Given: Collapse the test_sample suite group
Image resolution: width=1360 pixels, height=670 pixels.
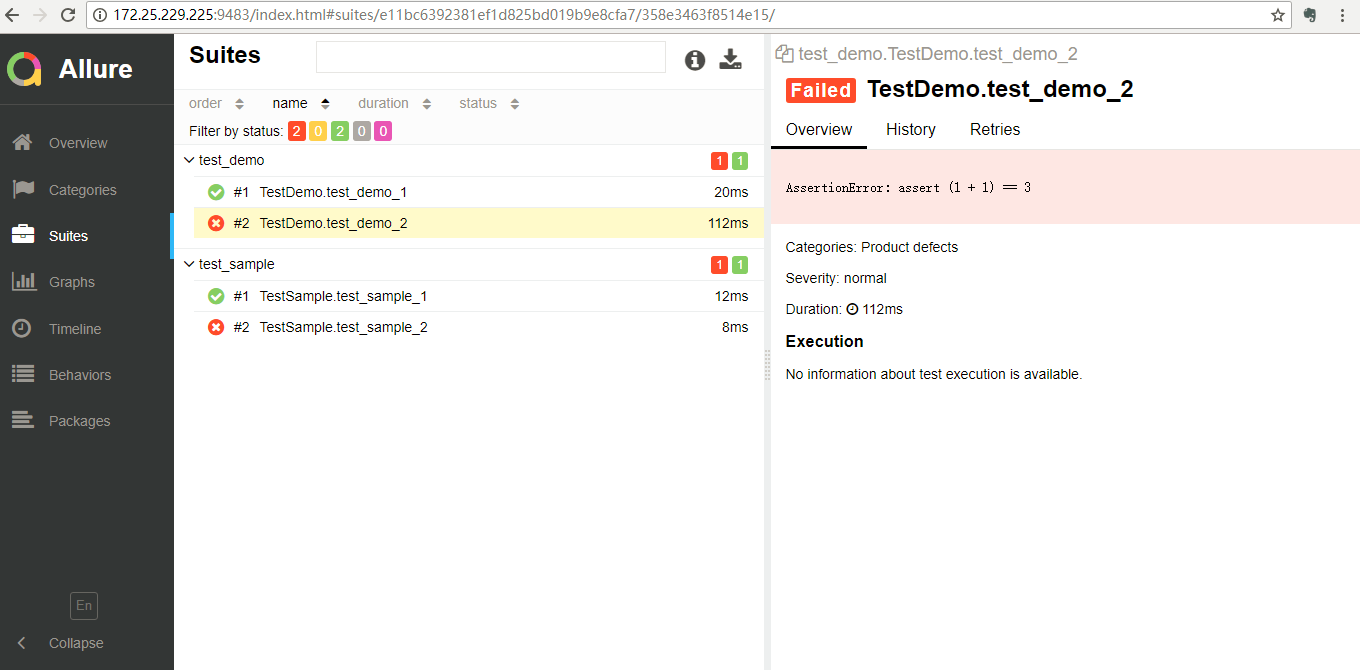Looking at the screenshot, I should tap(189, 264).
